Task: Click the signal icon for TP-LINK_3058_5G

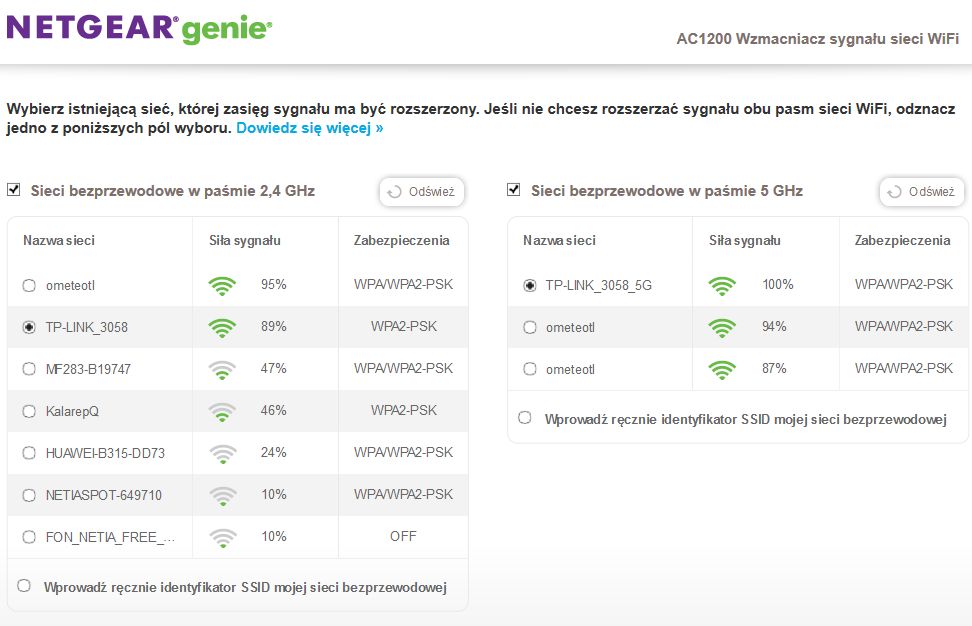Action: pyautogui.click(x=722, y=286)
